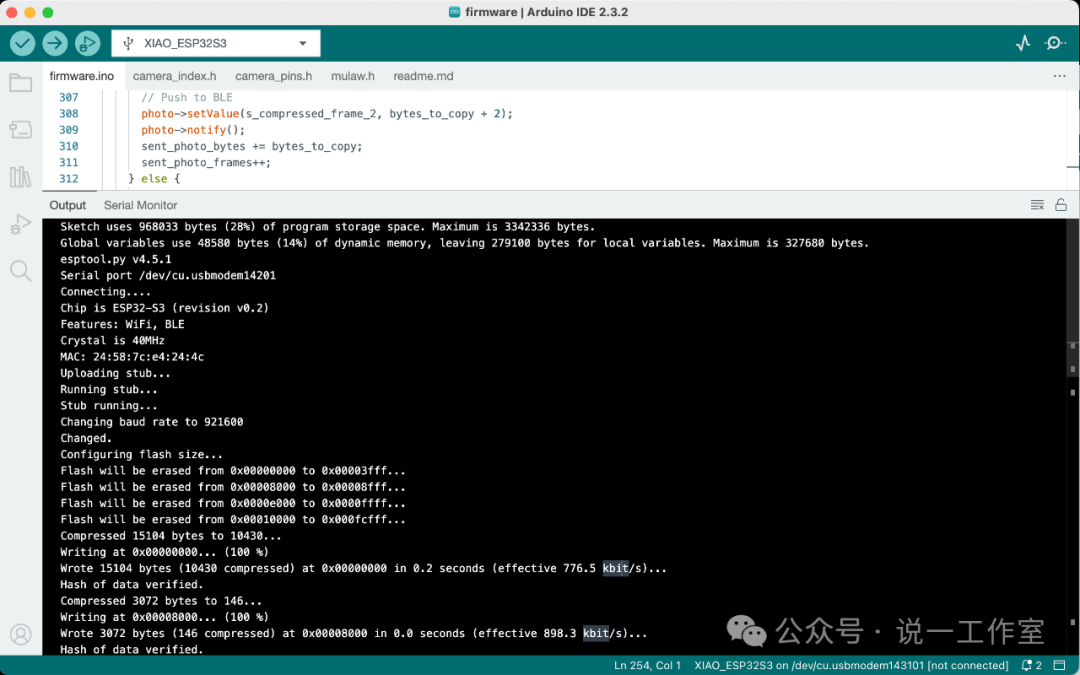Open the Serial Monitor magnifier icon in the toolbar
1080x675 pixels.
point(1055,43)
